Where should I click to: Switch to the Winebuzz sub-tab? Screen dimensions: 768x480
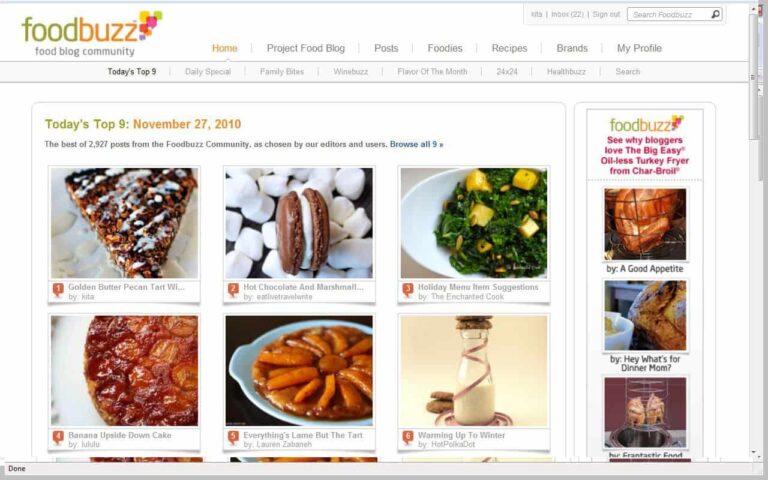[351, 72]
